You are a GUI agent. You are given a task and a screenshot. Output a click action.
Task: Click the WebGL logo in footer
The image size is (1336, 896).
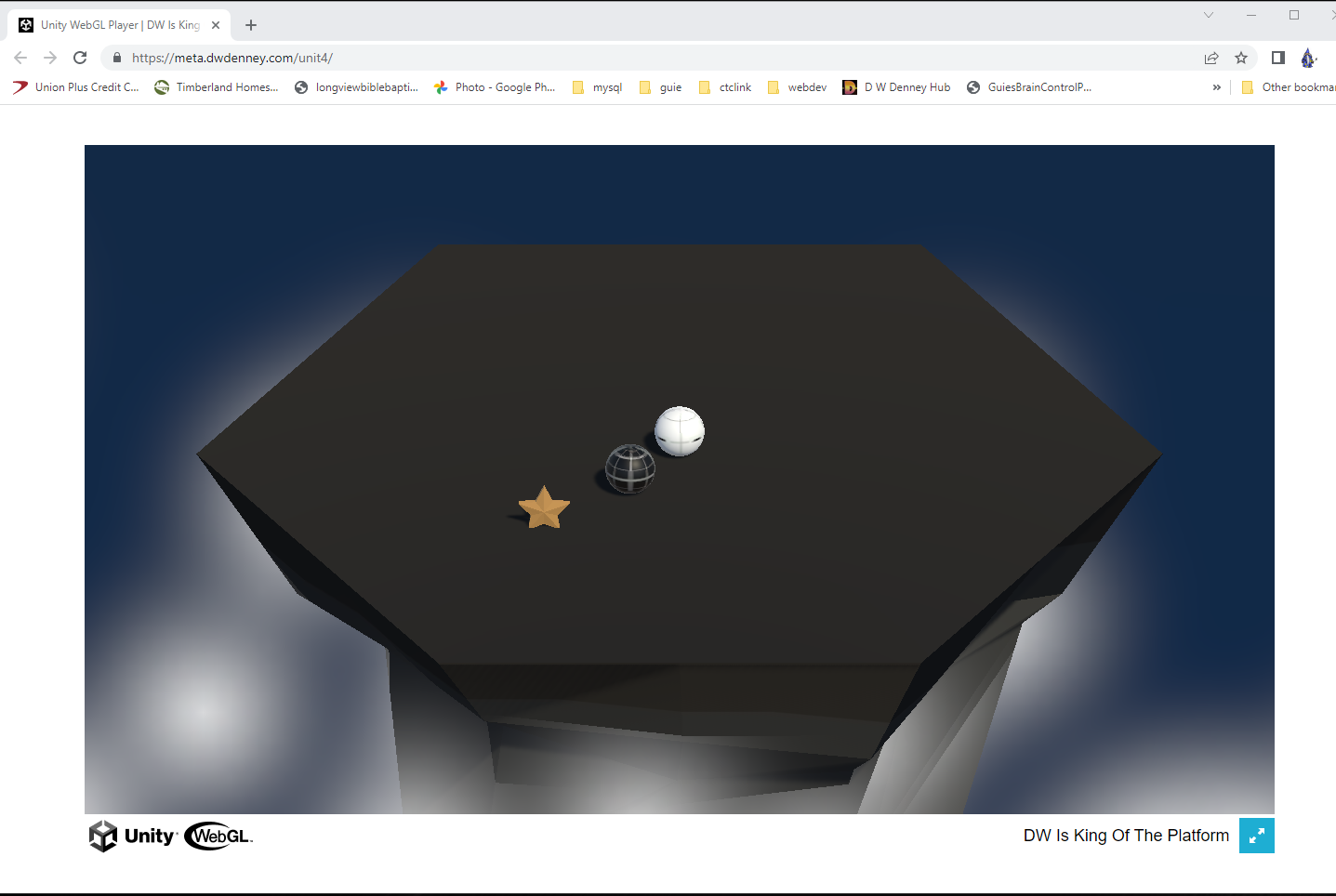pyautogui.click(x=218, y=836)
